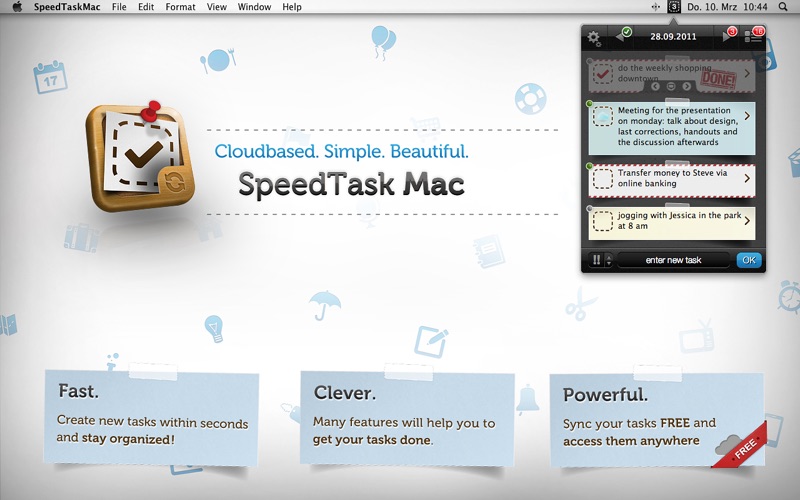Open the File menu
The height and width of the screenshot is (500, 800).
coord(119,7)
